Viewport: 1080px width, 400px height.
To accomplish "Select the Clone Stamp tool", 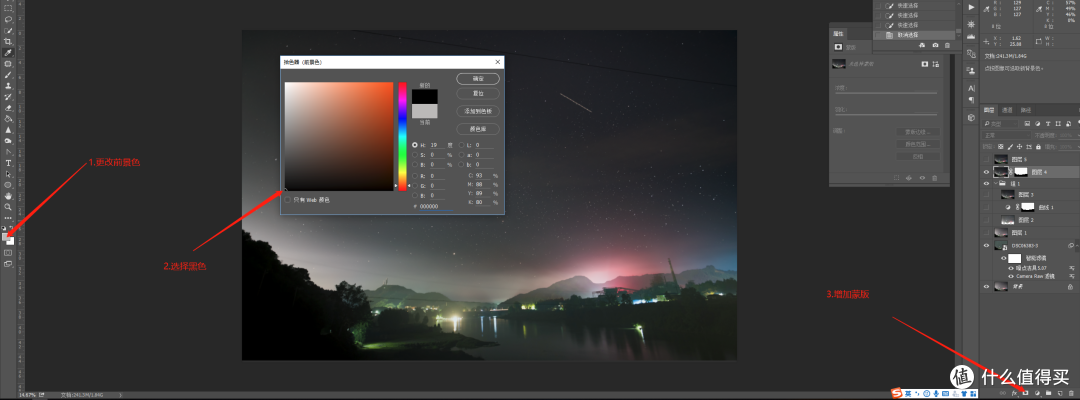I will (8, 85).
